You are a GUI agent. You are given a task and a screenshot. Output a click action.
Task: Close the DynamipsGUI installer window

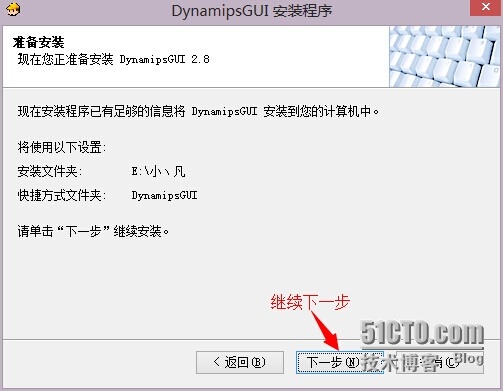coord(486,7)
